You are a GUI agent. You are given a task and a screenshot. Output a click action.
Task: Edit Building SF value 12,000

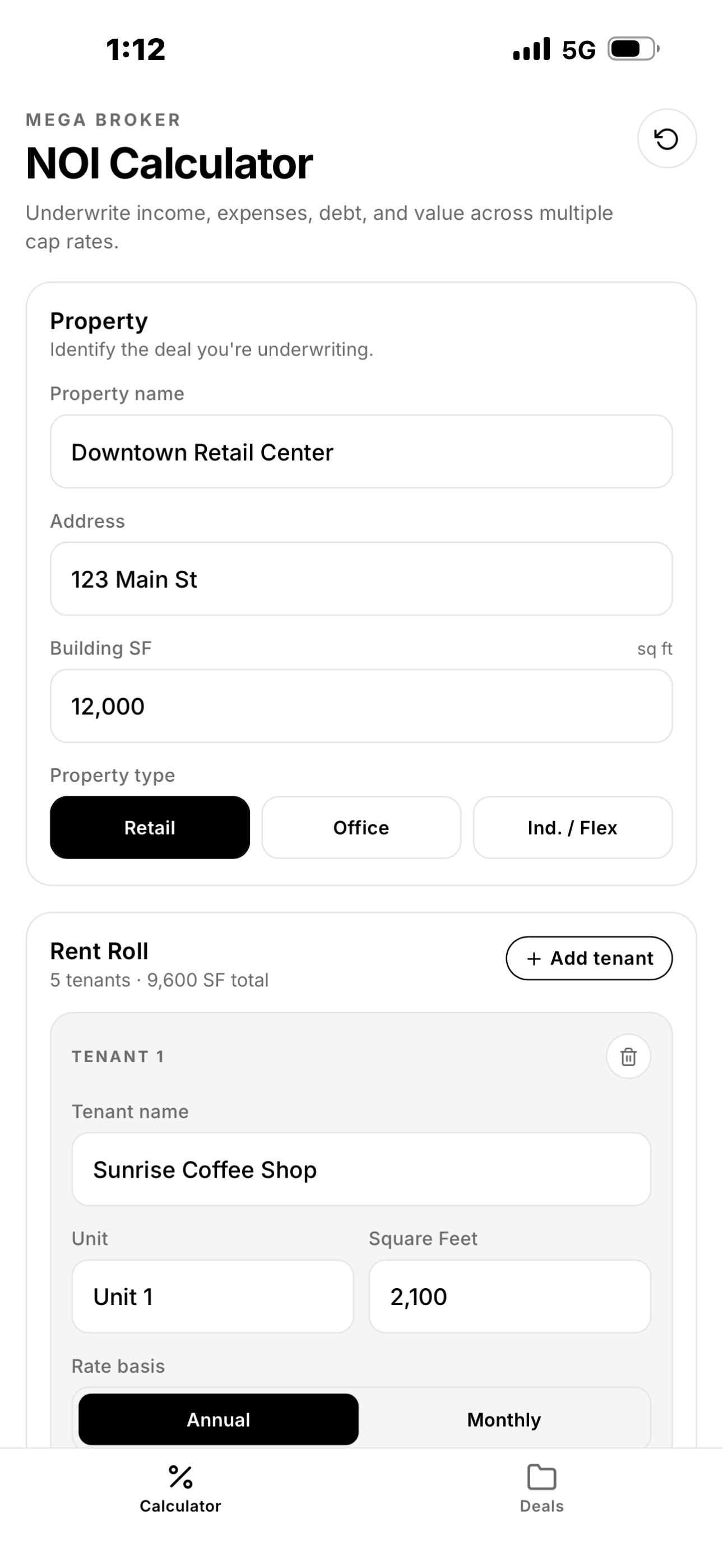tap(361, 706)
